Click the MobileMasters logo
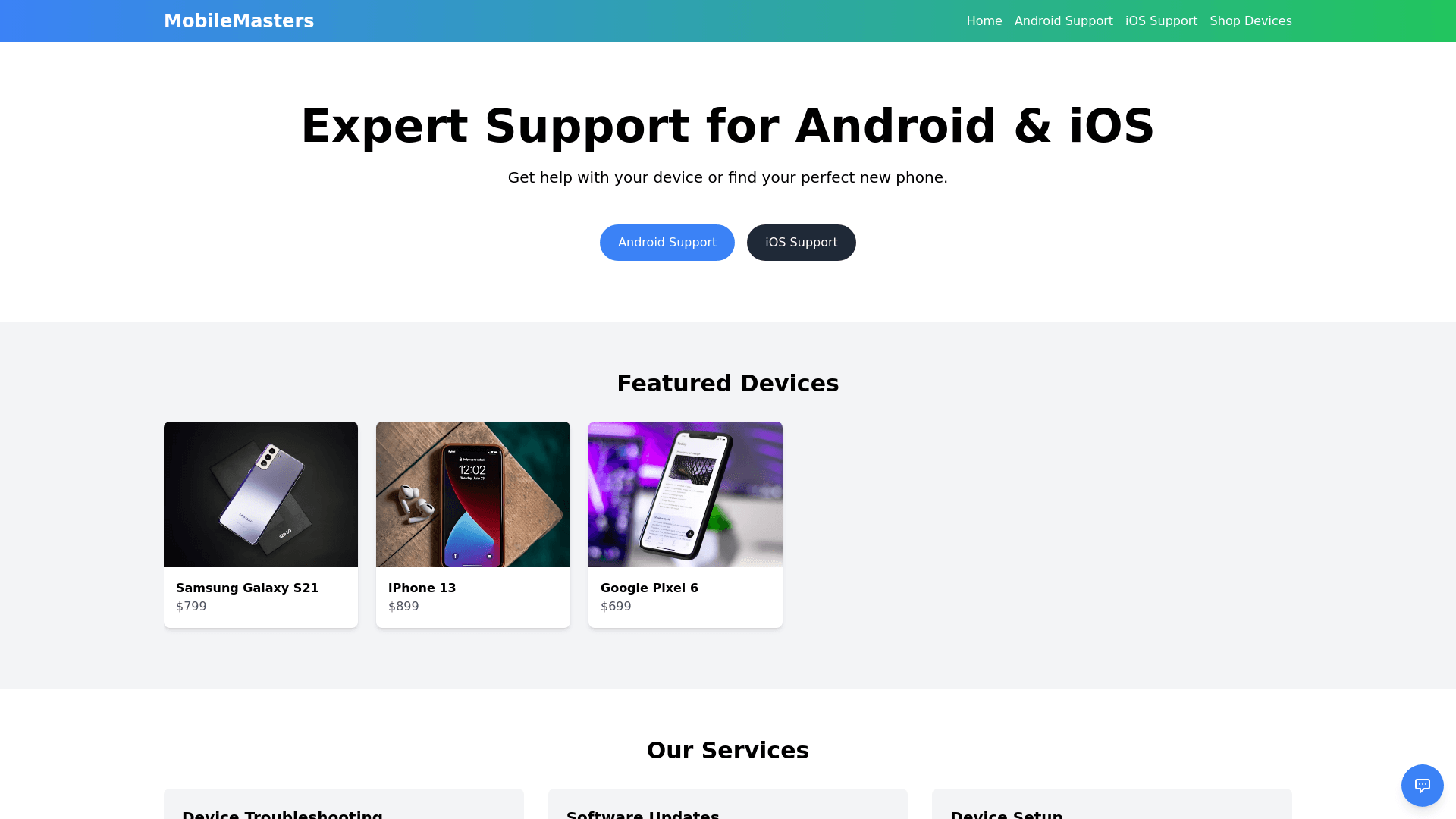 tap(239, 21)
